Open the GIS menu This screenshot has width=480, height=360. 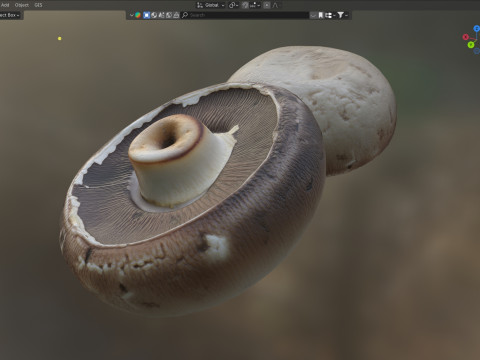[38, 5]
